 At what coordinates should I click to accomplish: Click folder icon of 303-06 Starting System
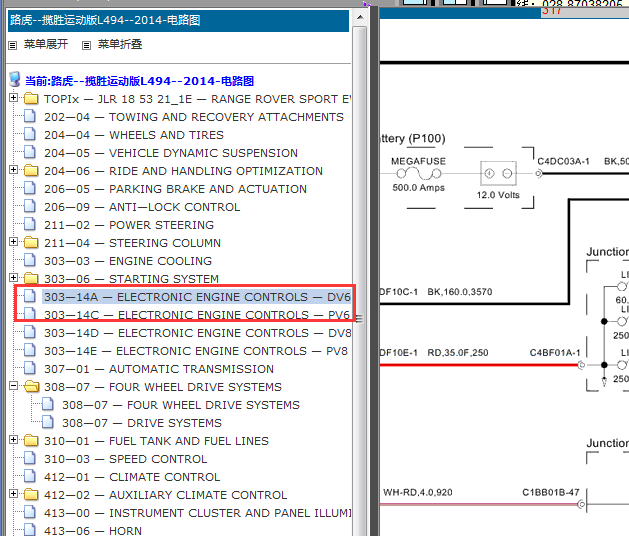[x=31, y=278]
